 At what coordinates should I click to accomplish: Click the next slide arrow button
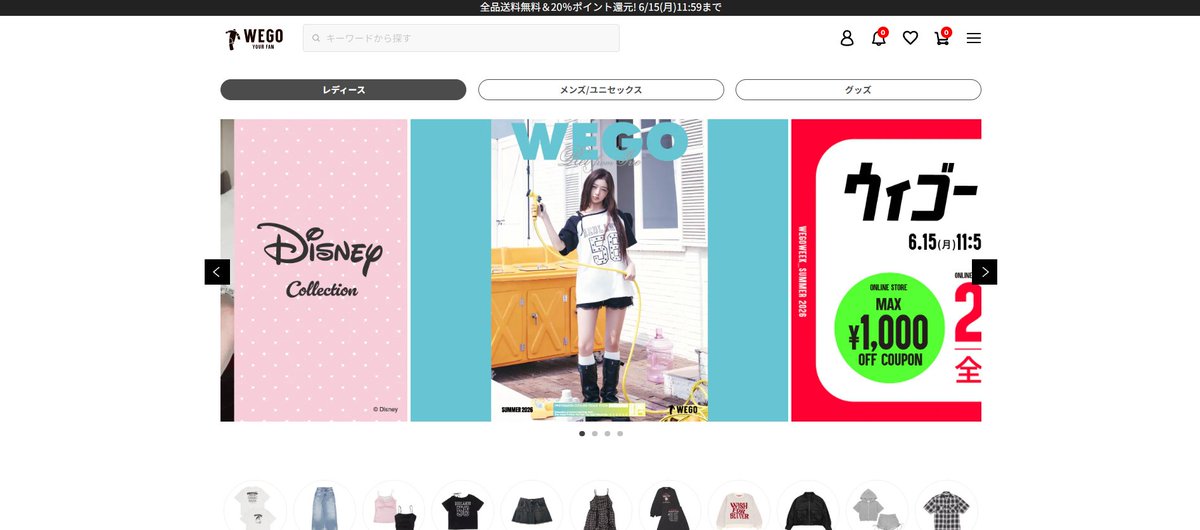click(x=984, y=272)
